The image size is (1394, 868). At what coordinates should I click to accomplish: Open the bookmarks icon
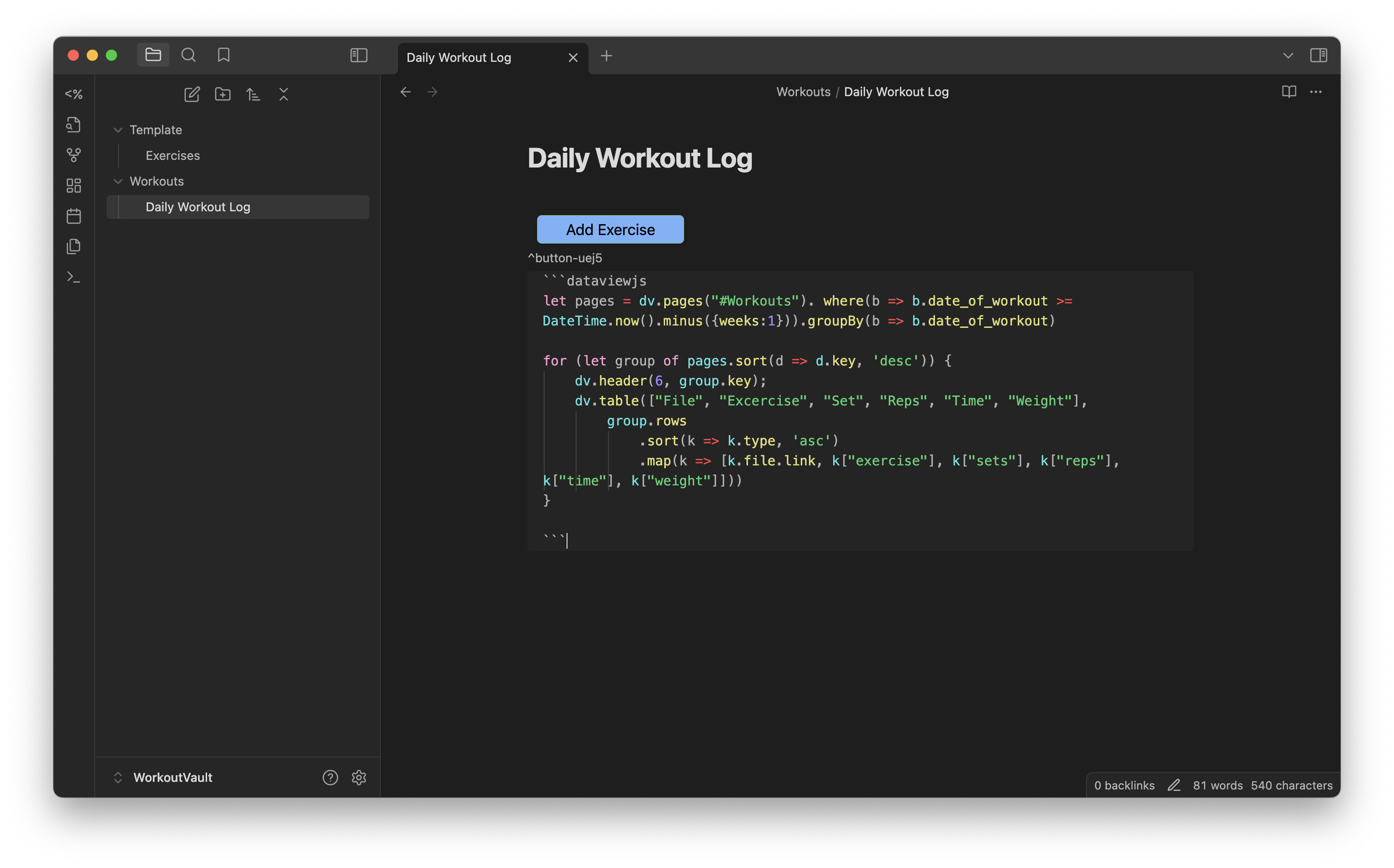coord(223,55)
